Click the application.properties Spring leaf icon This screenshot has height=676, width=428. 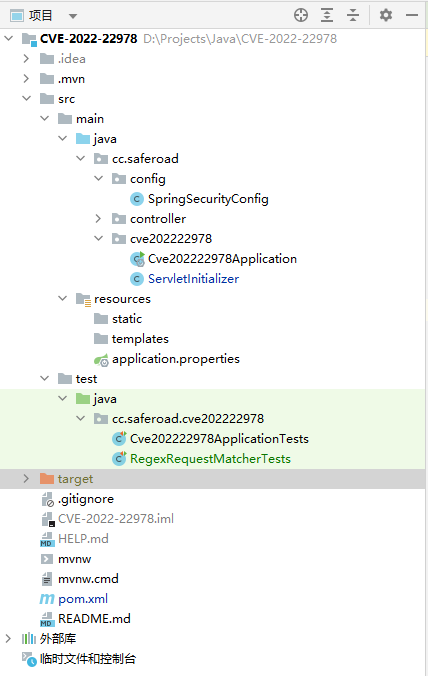(x=101, y=360)
